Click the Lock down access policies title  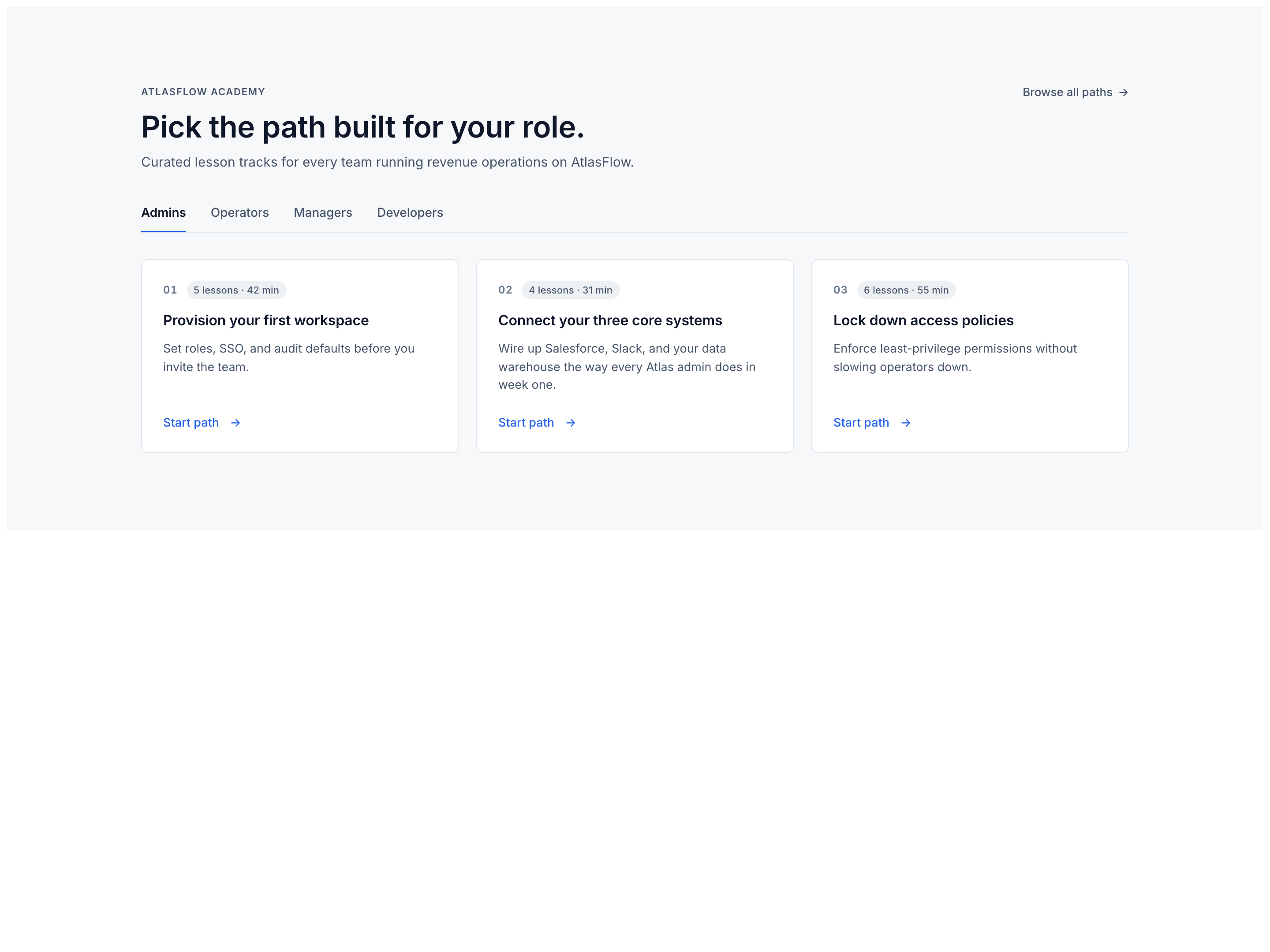point(923,321)
